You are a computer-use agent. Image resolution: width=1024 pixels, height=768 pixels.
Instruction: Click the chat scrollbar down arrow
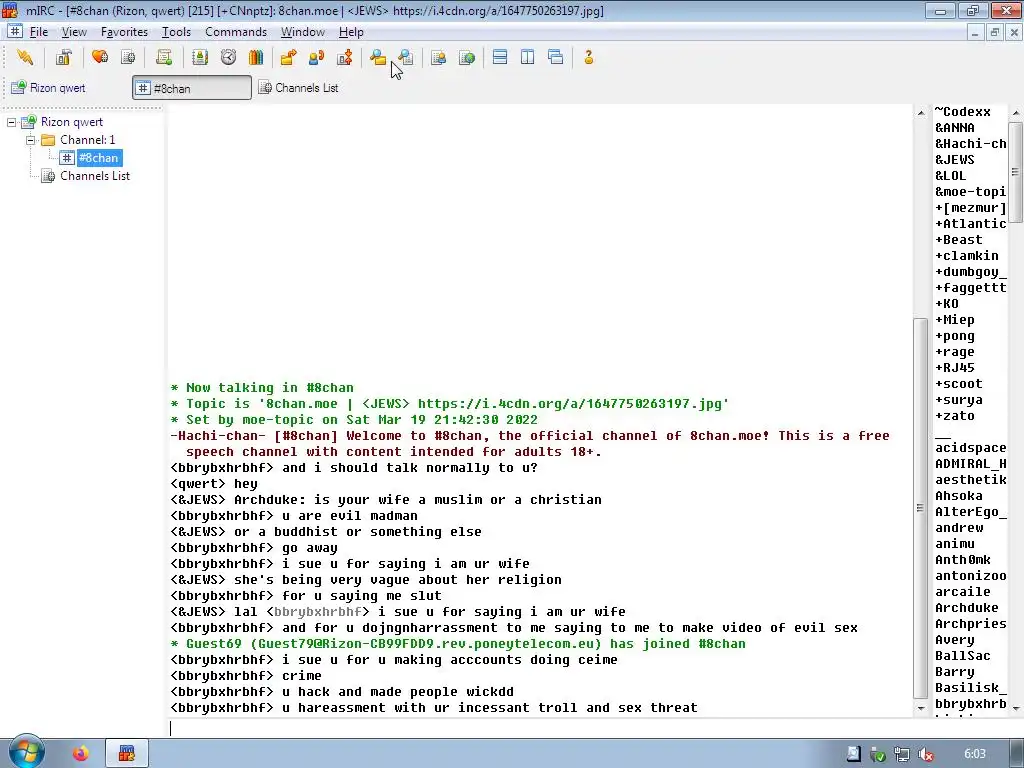tap(921, 708)
